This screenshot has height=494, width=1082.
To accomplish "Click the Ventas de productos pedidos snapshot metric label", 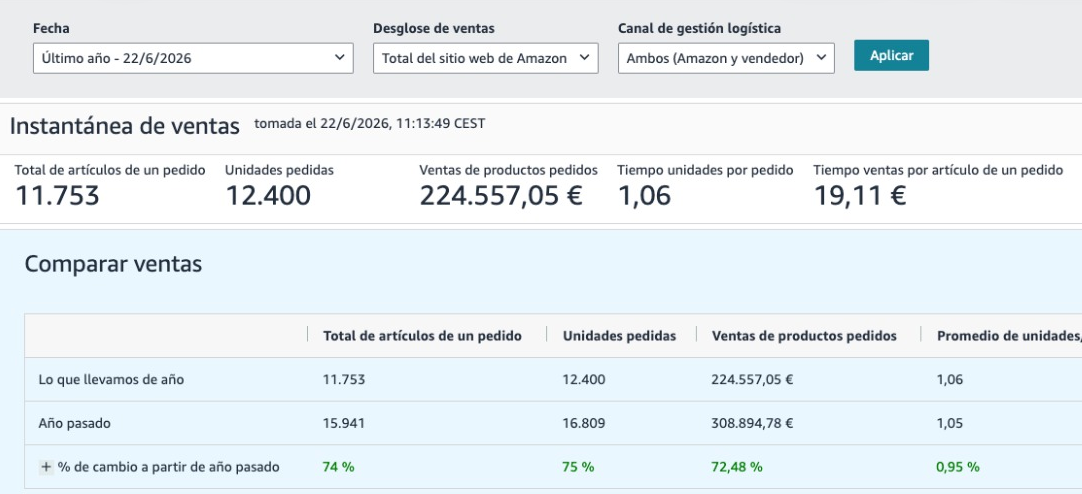I will pyautogui.click(x=509, y=170).
